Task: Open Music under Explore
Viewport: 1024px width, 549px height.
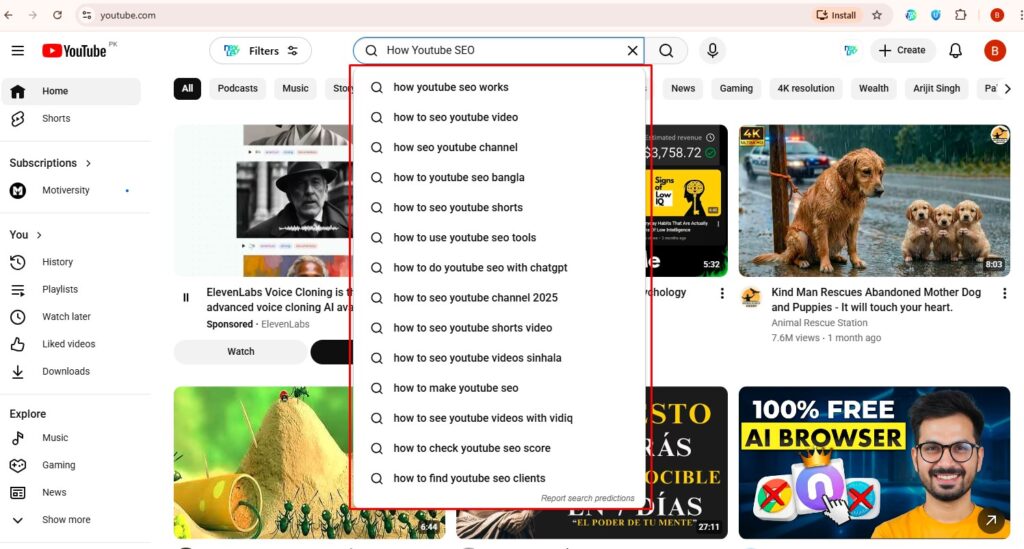Action: pos(71,438)
